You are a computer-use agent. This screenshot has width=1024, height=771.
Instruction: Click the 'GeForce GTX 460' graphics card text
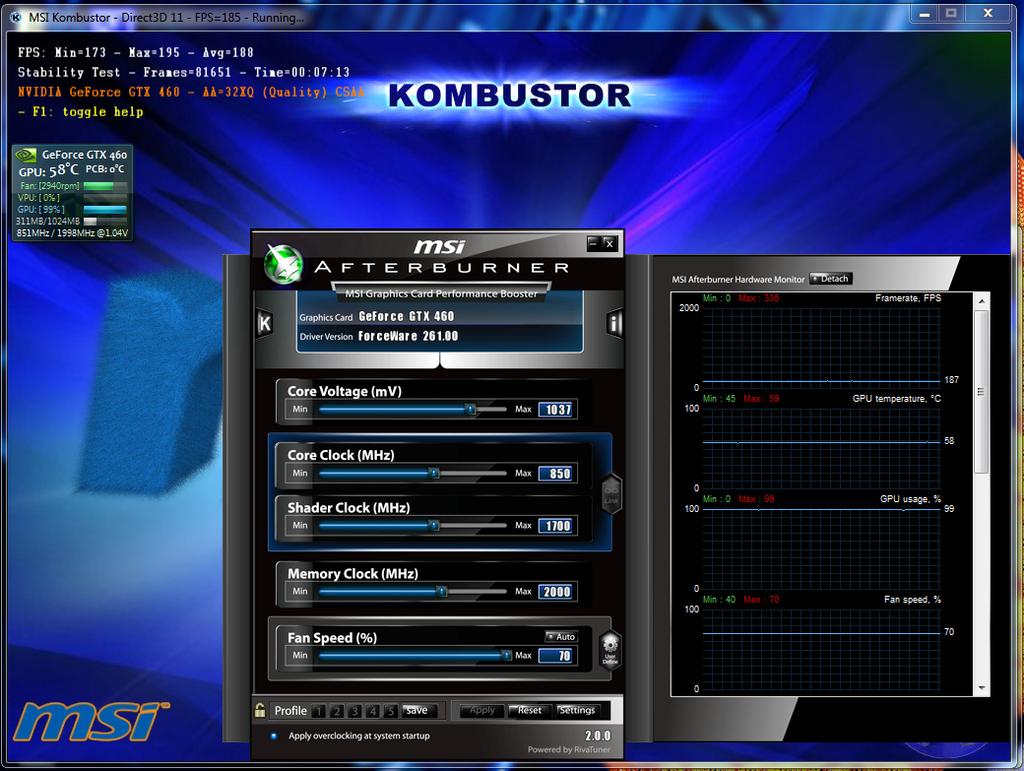[406, 316]
